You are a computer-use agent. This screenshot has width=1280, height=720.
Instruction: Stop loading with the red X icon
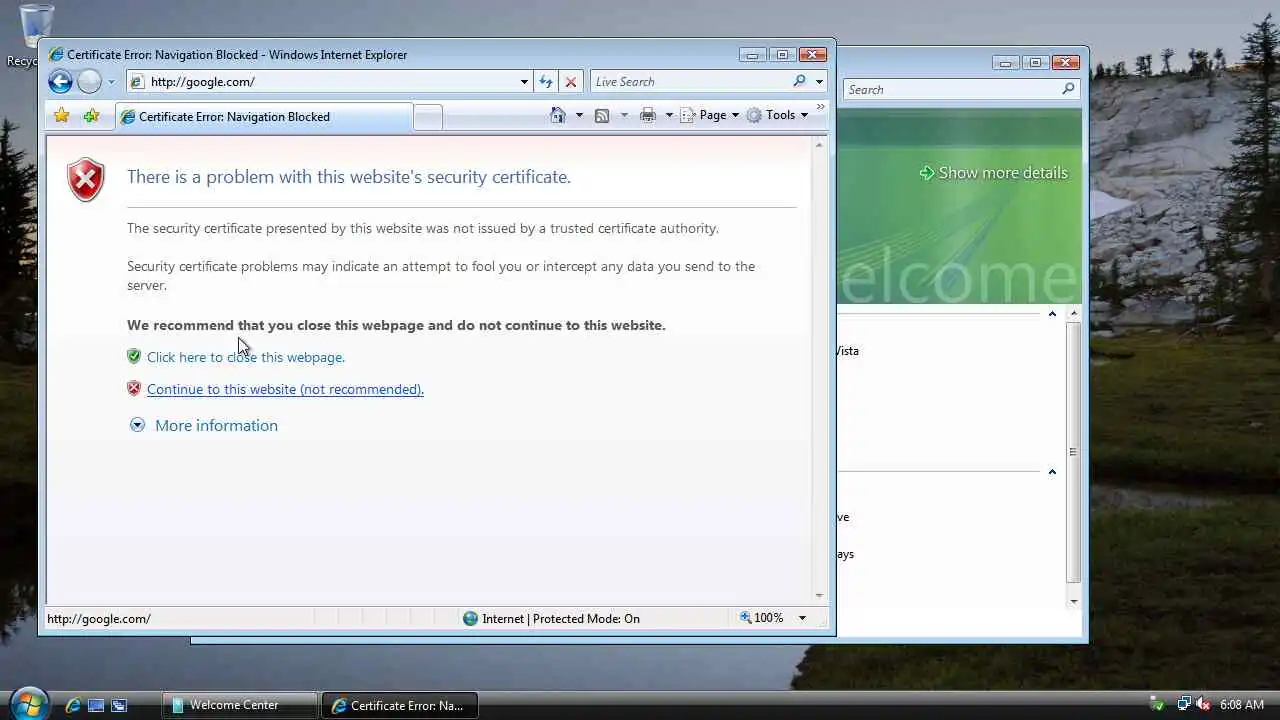point(571,82)
